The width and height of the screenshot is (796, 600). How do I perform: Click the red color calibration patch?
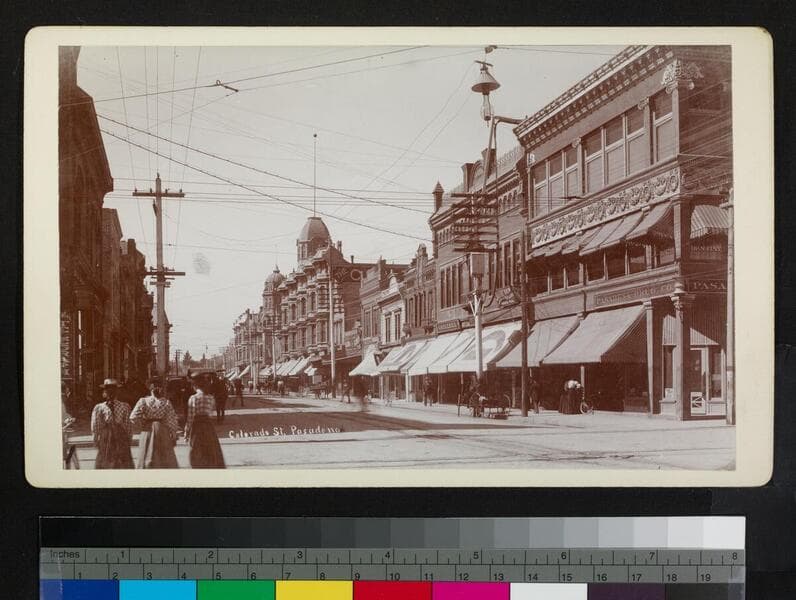pos(392,590)
